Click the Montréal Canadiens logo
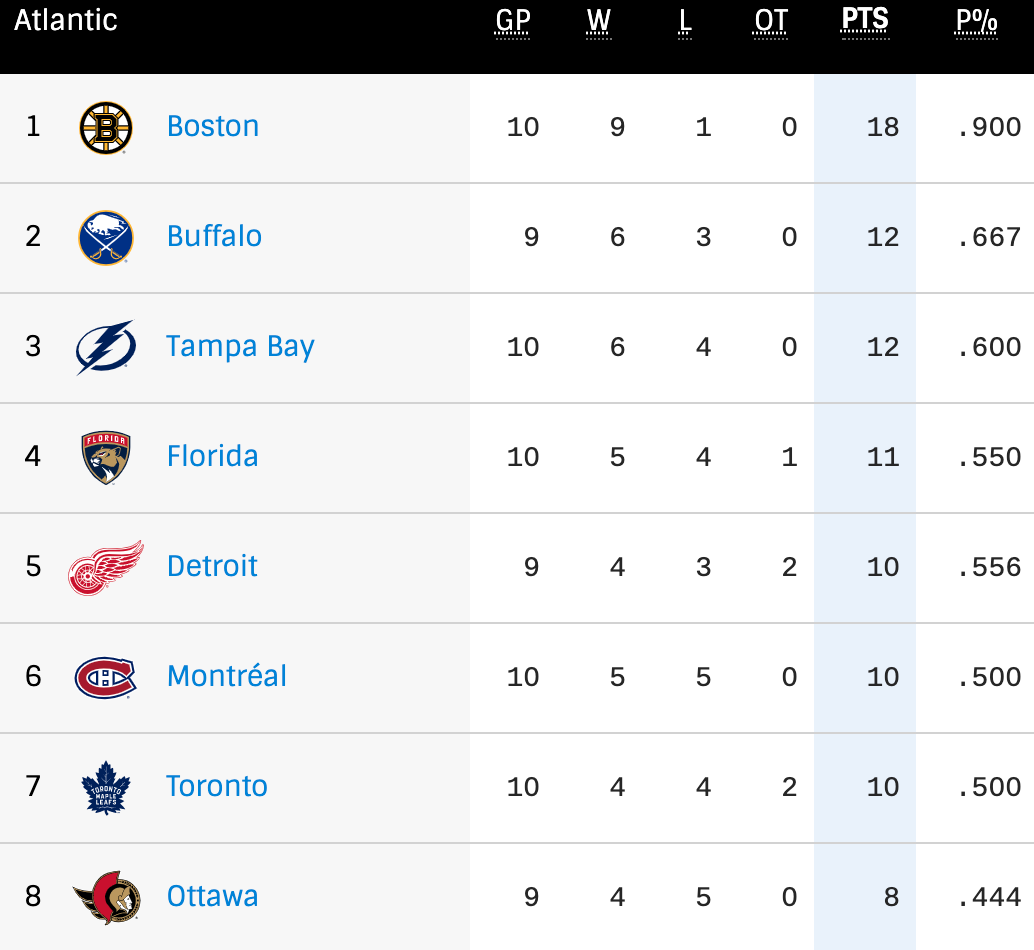Viewport: 1034px width, 950px height. [105, 677]
